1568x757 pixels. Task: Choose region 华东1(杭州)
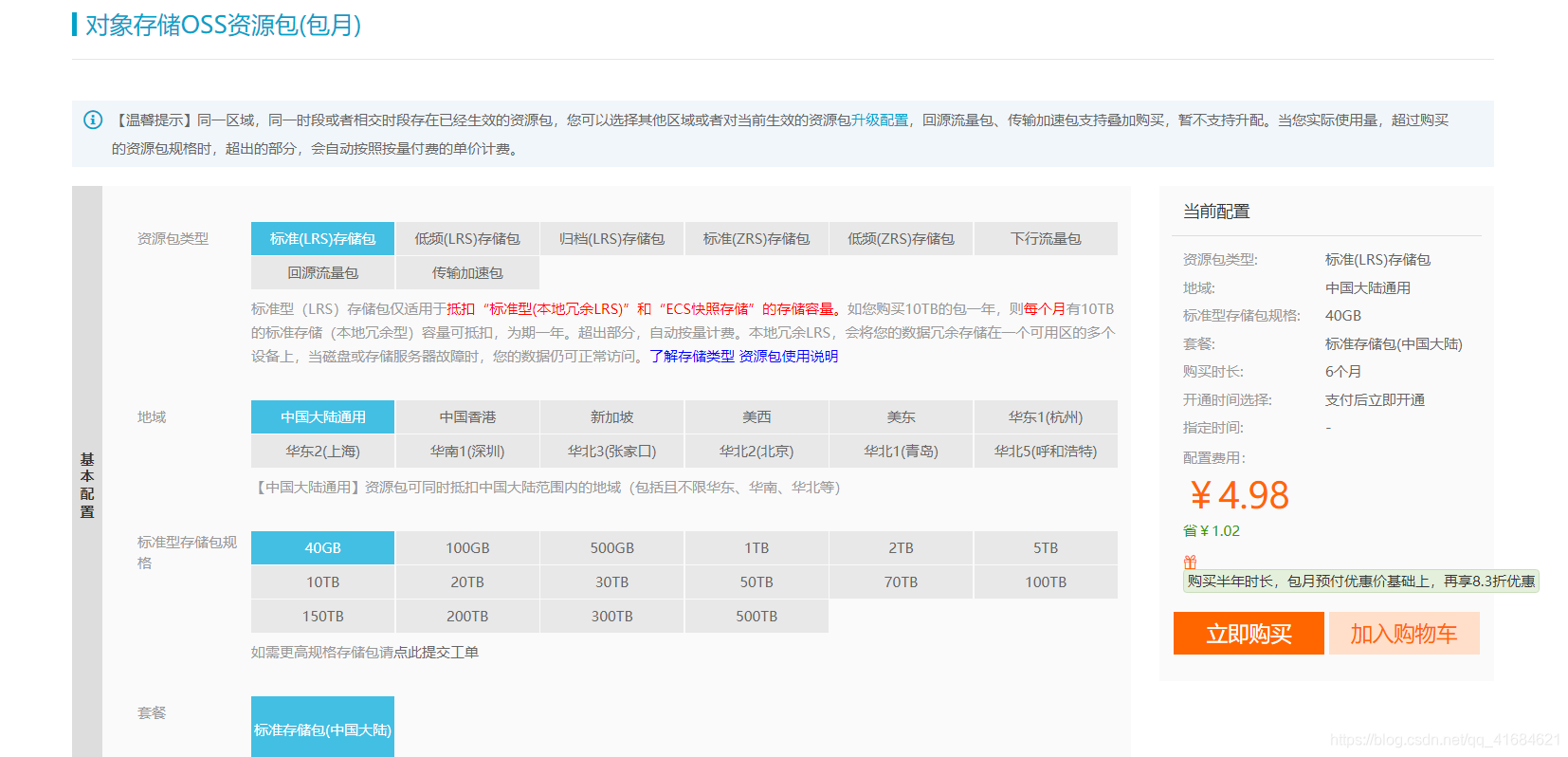[x=1046, y=417]
